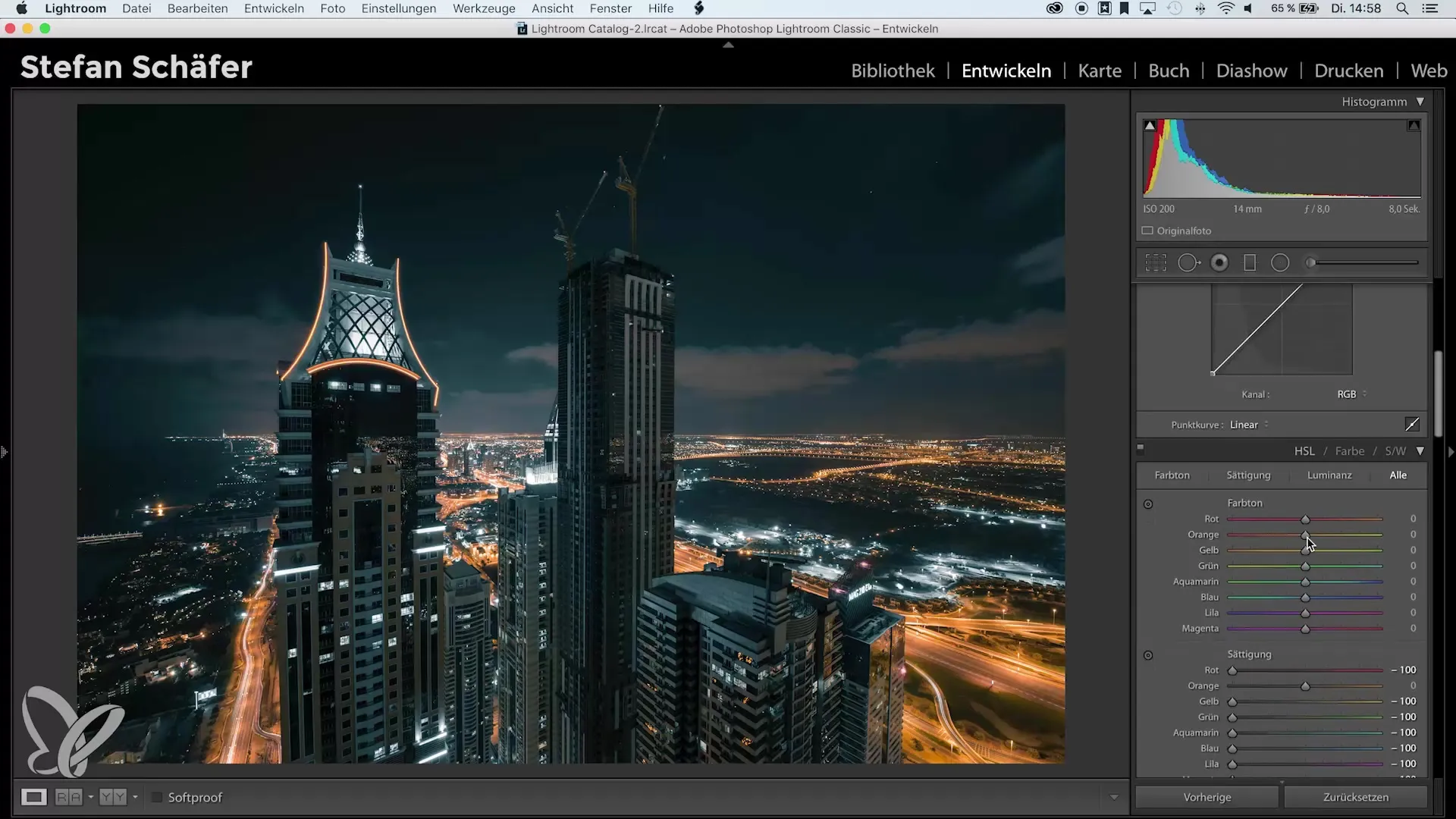Switch to Bibliothek module
Viewport: 1456px width, 819px height.
893,71
